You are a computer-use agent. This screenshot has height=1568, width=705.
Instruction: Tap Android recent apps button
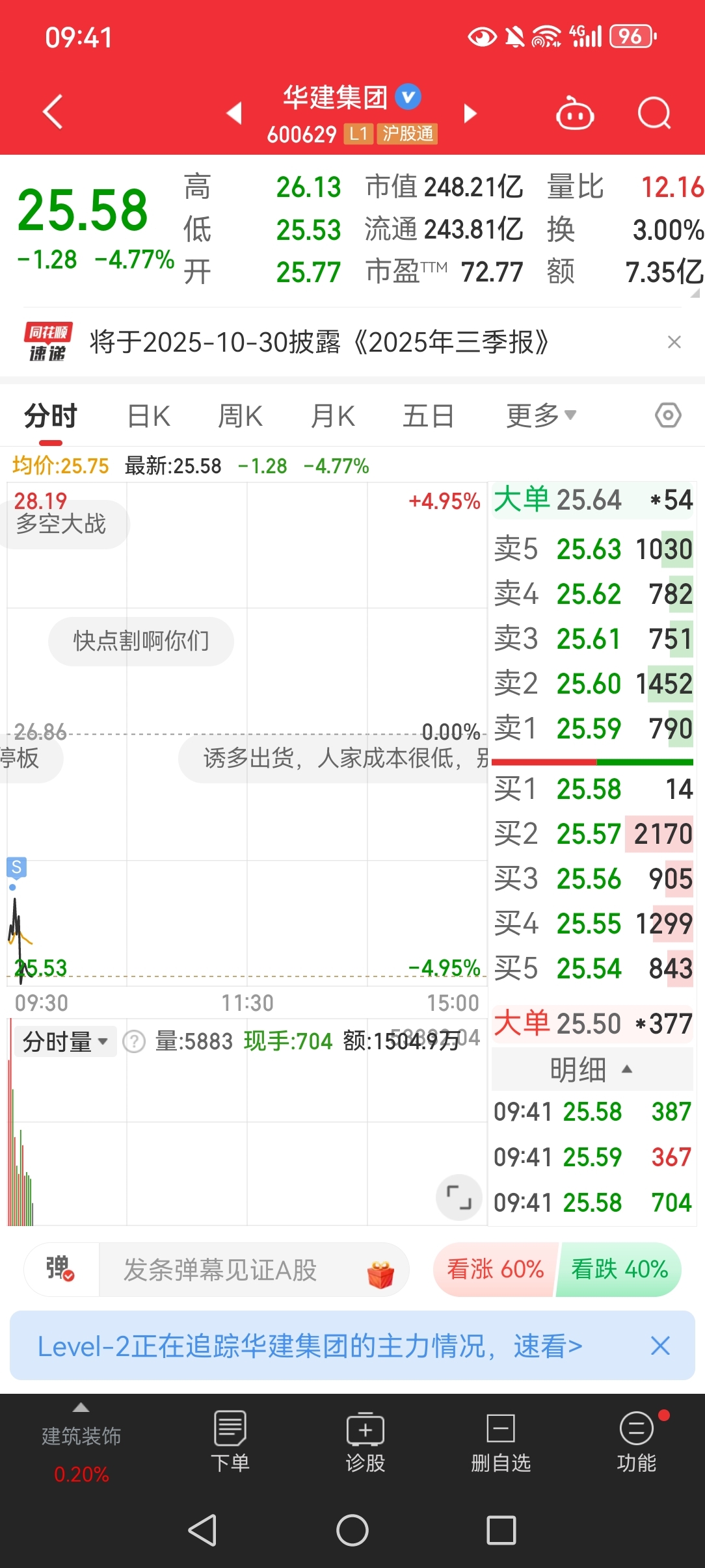coord(501,1530)
